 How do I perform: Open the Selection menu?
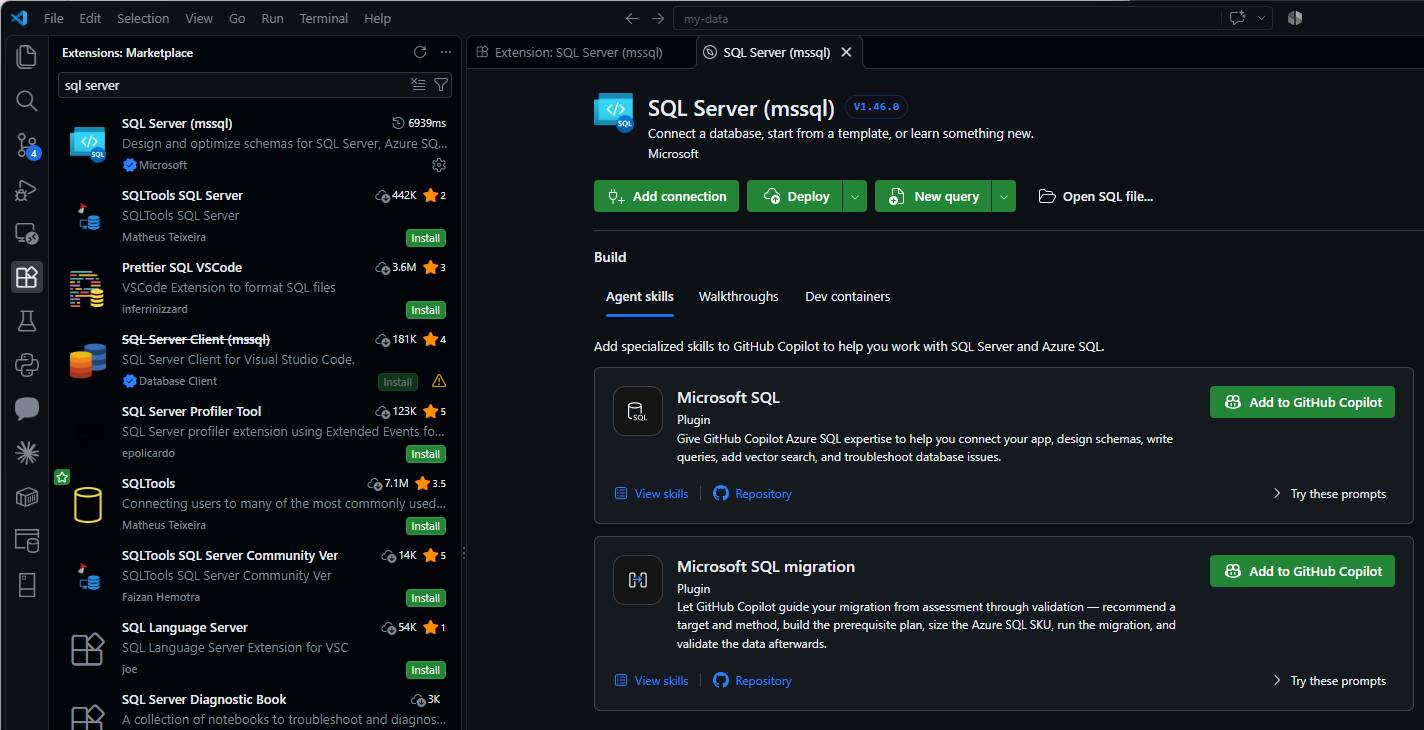tap(143, 18)
